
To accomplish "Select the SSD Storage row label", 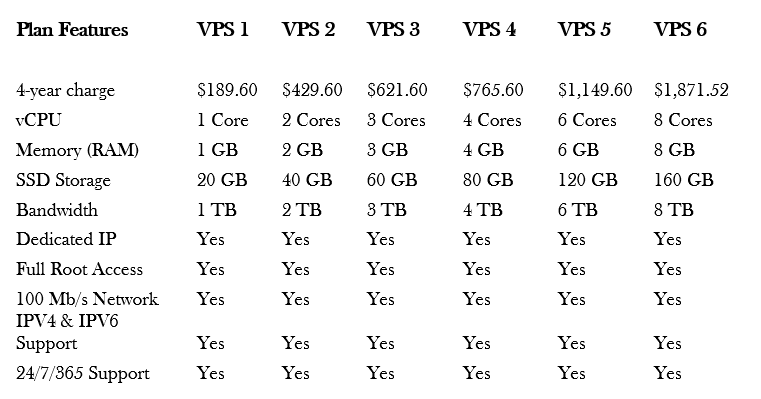I will coord(64,180).
